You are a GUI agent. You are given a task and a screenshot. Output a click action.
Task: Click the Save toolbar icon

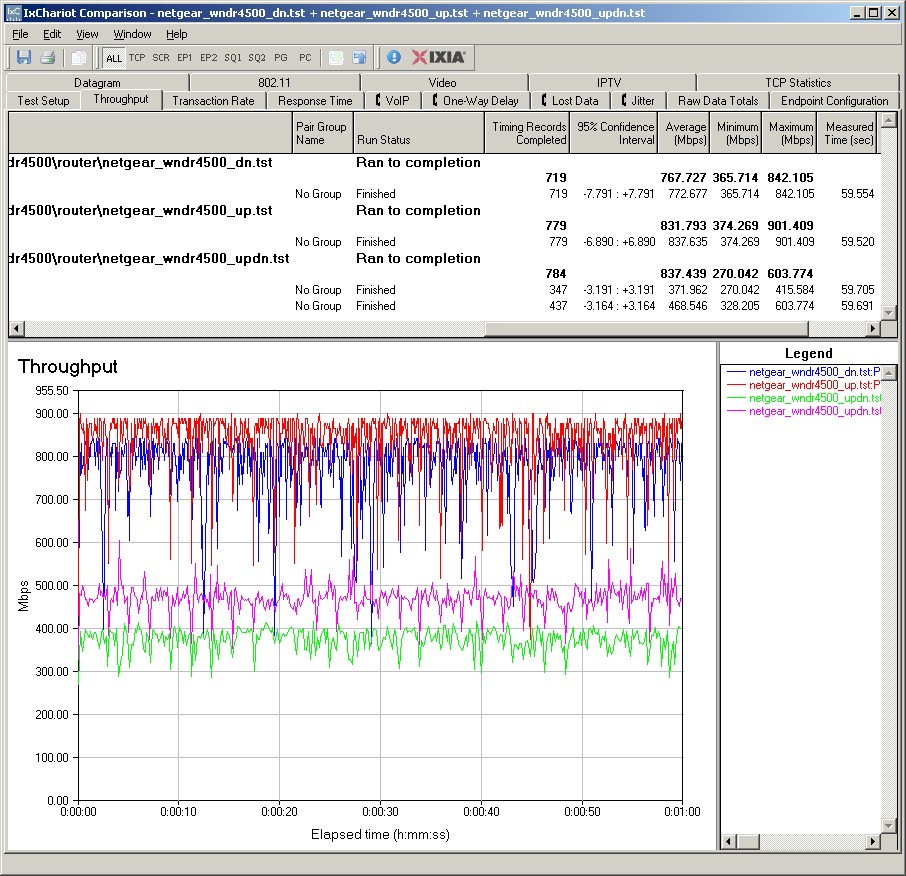pyautogui.click(x=24, y=57)
